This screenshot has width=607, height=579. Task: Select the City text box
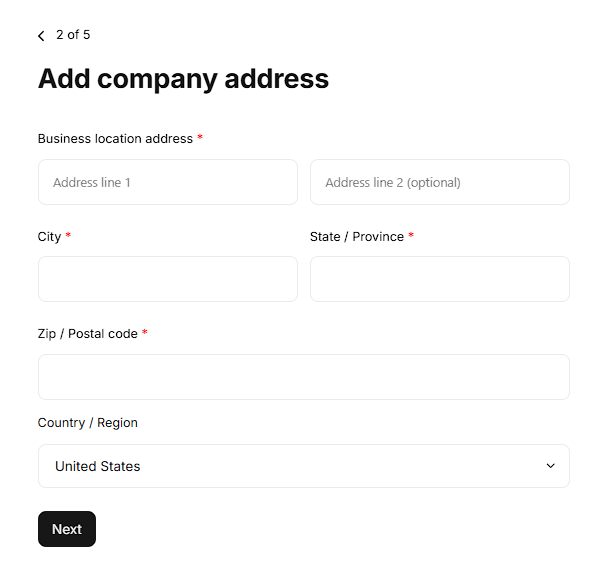point(167,279)
